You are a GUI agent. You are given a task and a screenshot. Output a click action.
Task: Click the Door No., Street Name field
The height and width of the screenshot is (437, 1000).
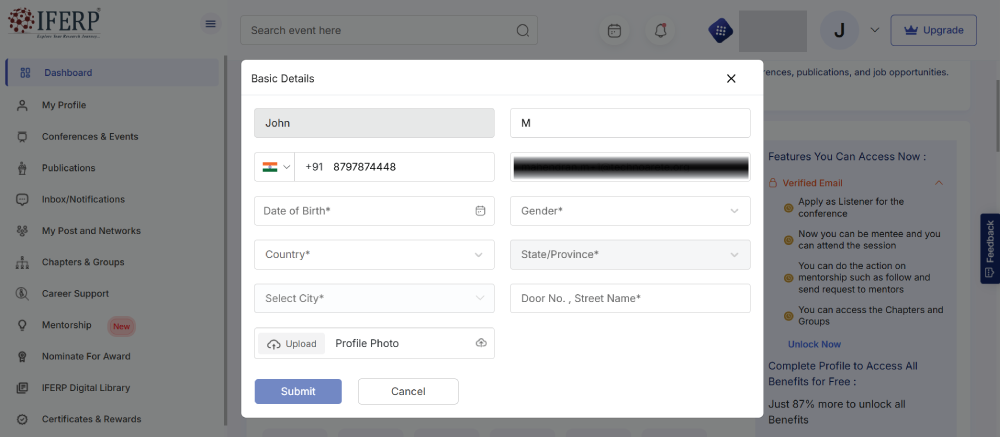coord(630,298)
